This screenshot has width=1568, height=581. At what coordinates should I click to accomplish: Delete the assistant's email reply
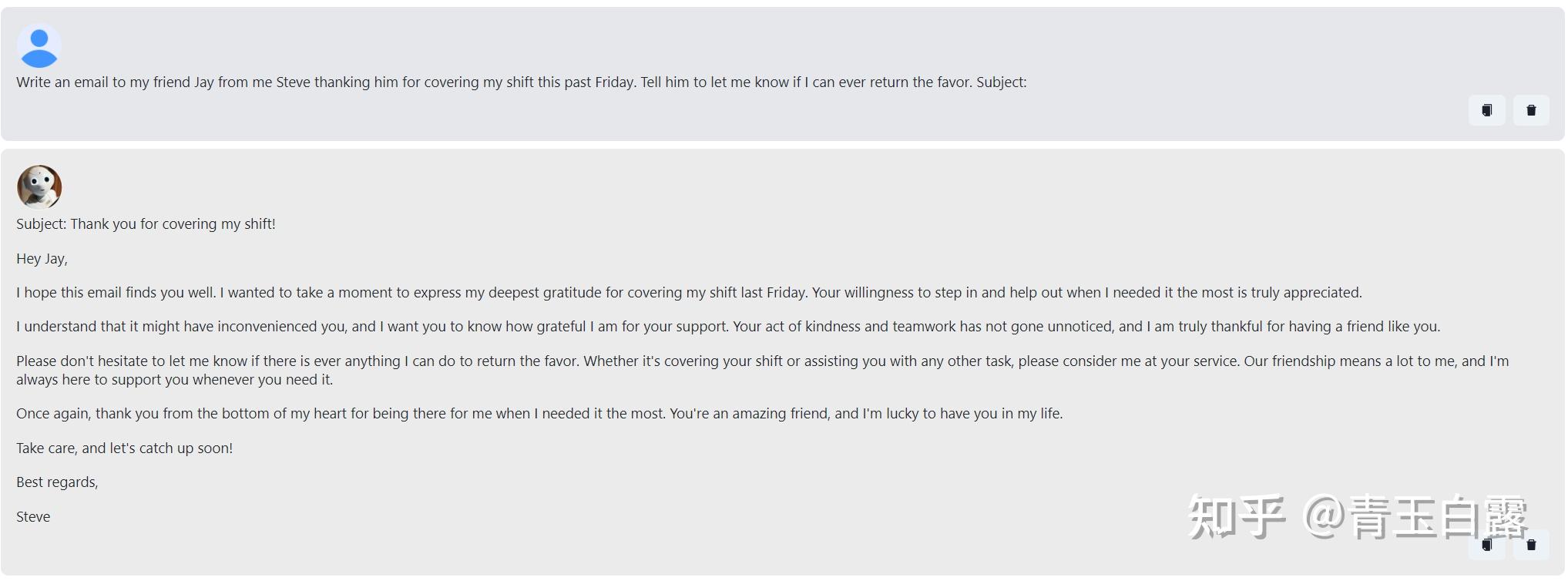point(1531,546)
